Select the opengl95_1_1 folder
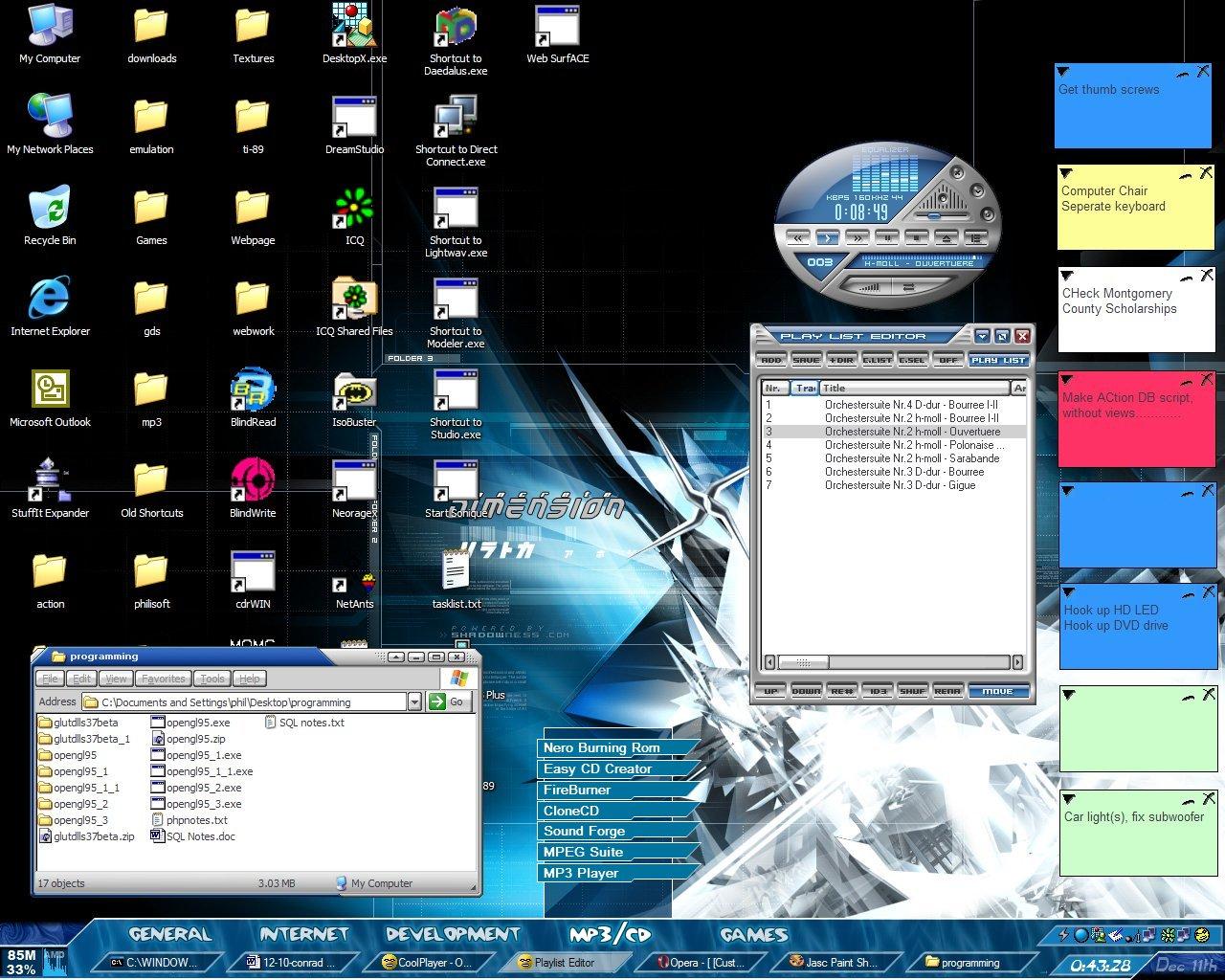Screen dimensions: 1225x980 (x=78, y=788)
